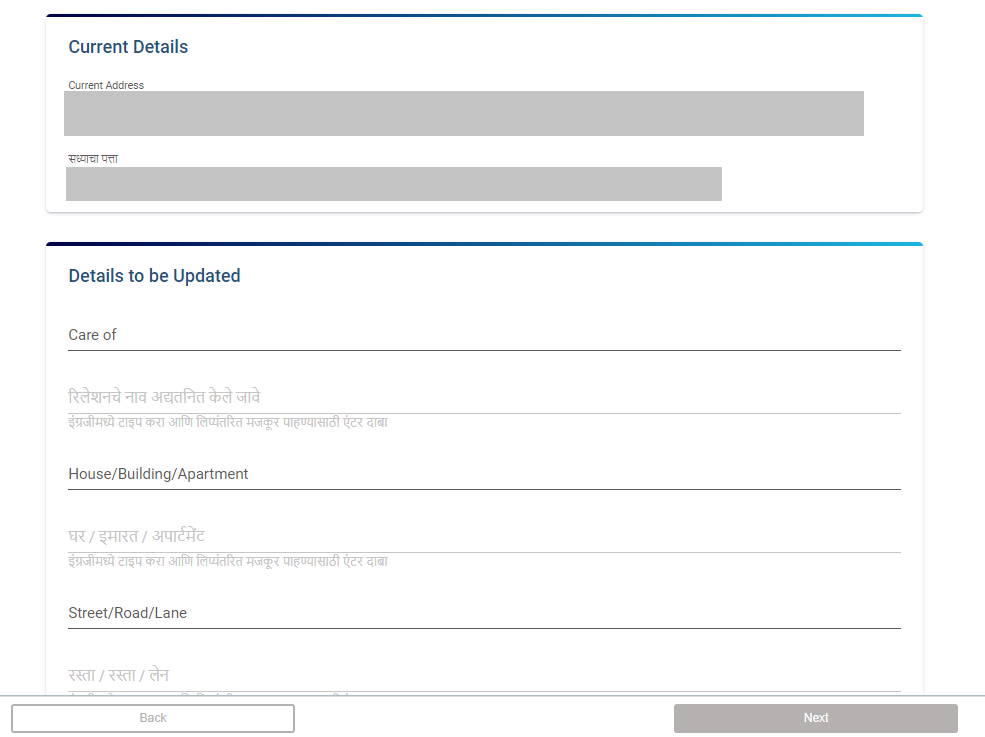Screen dimensions: 985x737
Task: Click the gradient bar atop Current Details card
Action: click(x=484, y=16)
